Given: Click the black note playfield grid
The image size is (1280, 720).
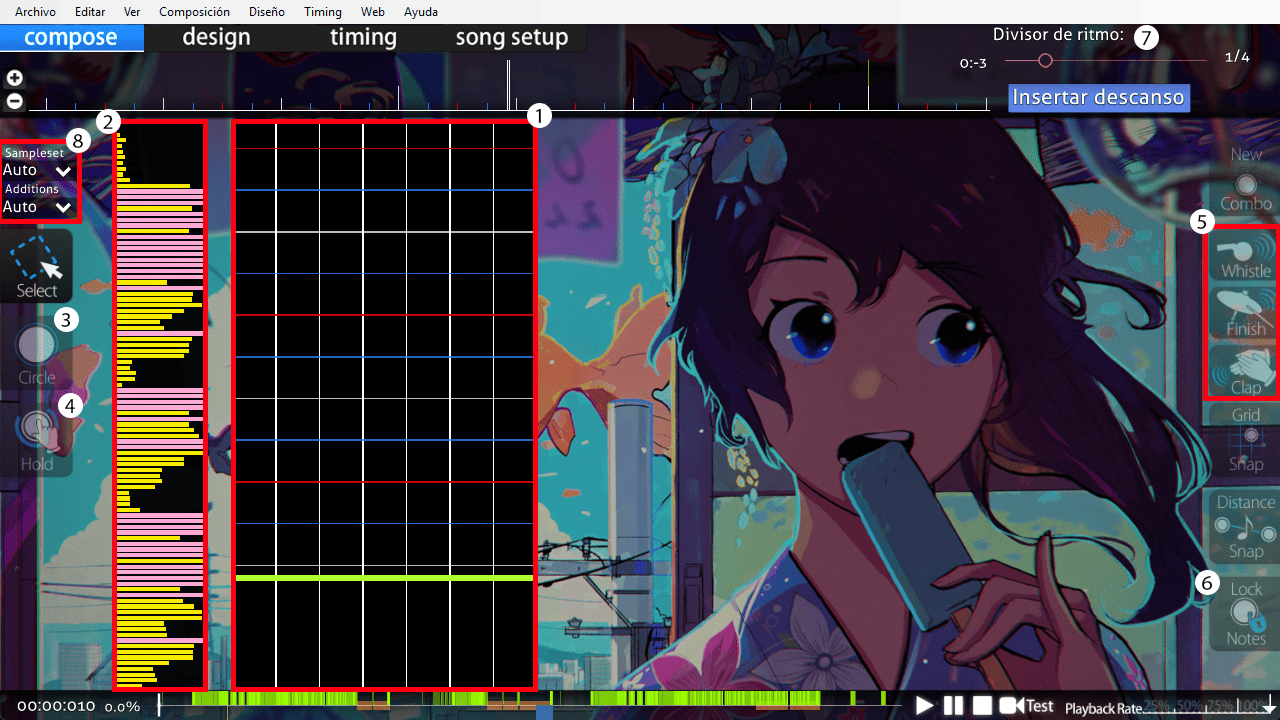Looking at the screenshot, I should coord(384,405).
